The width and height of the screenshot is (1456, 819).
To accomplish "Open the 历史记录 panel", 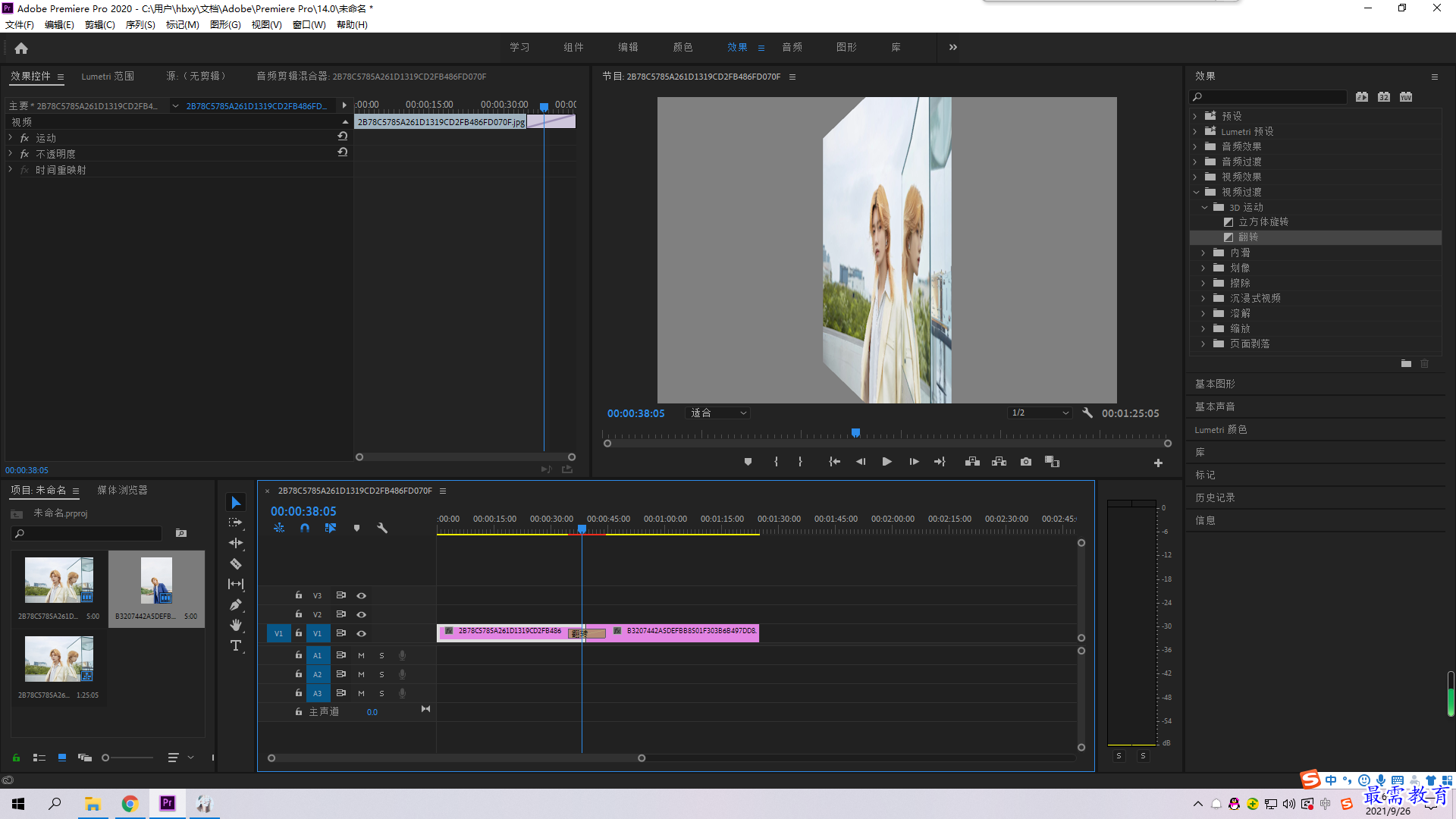I will (1216, 498).
